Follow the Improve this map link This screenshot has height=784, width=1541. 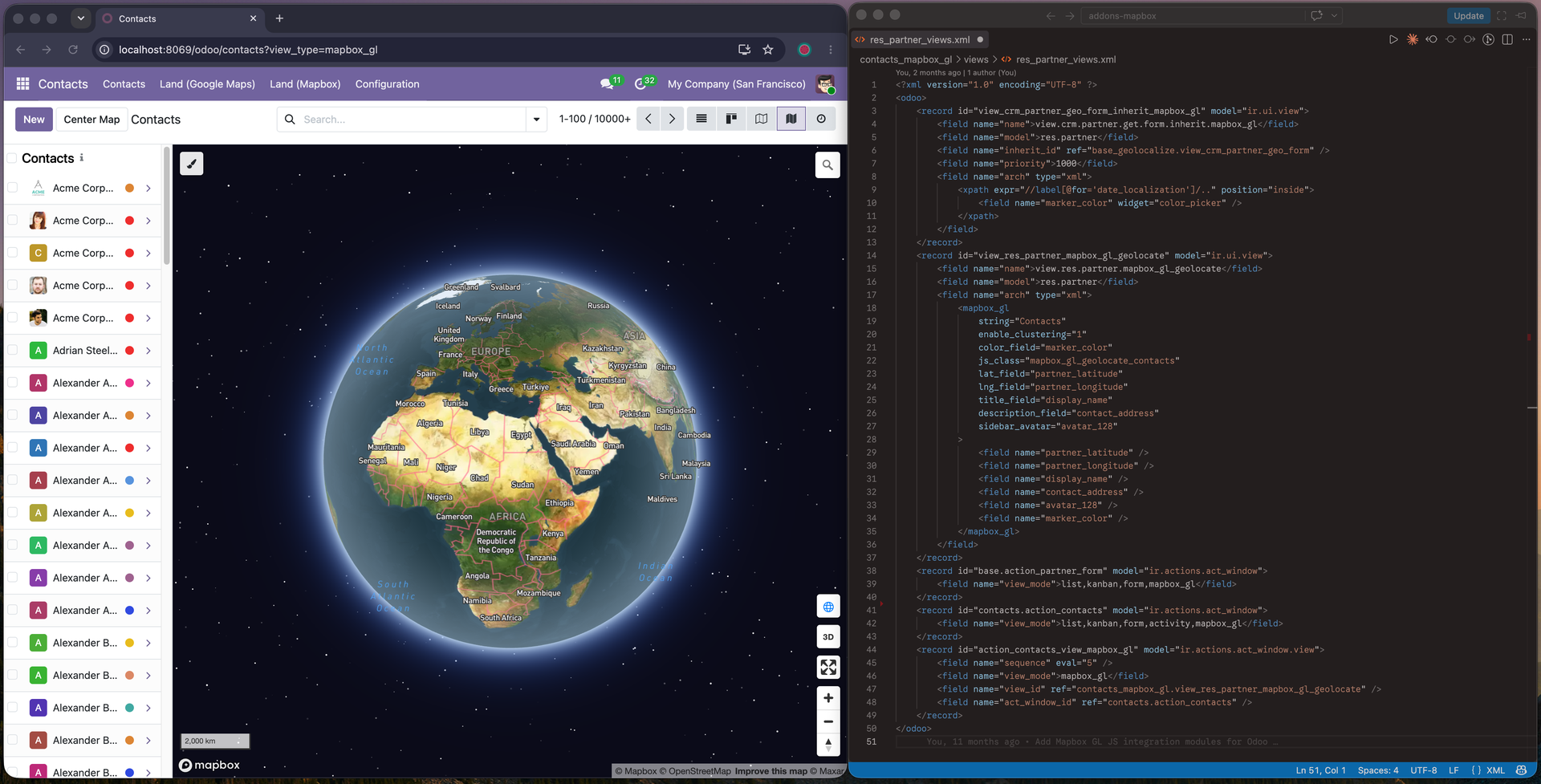[770, 771]
